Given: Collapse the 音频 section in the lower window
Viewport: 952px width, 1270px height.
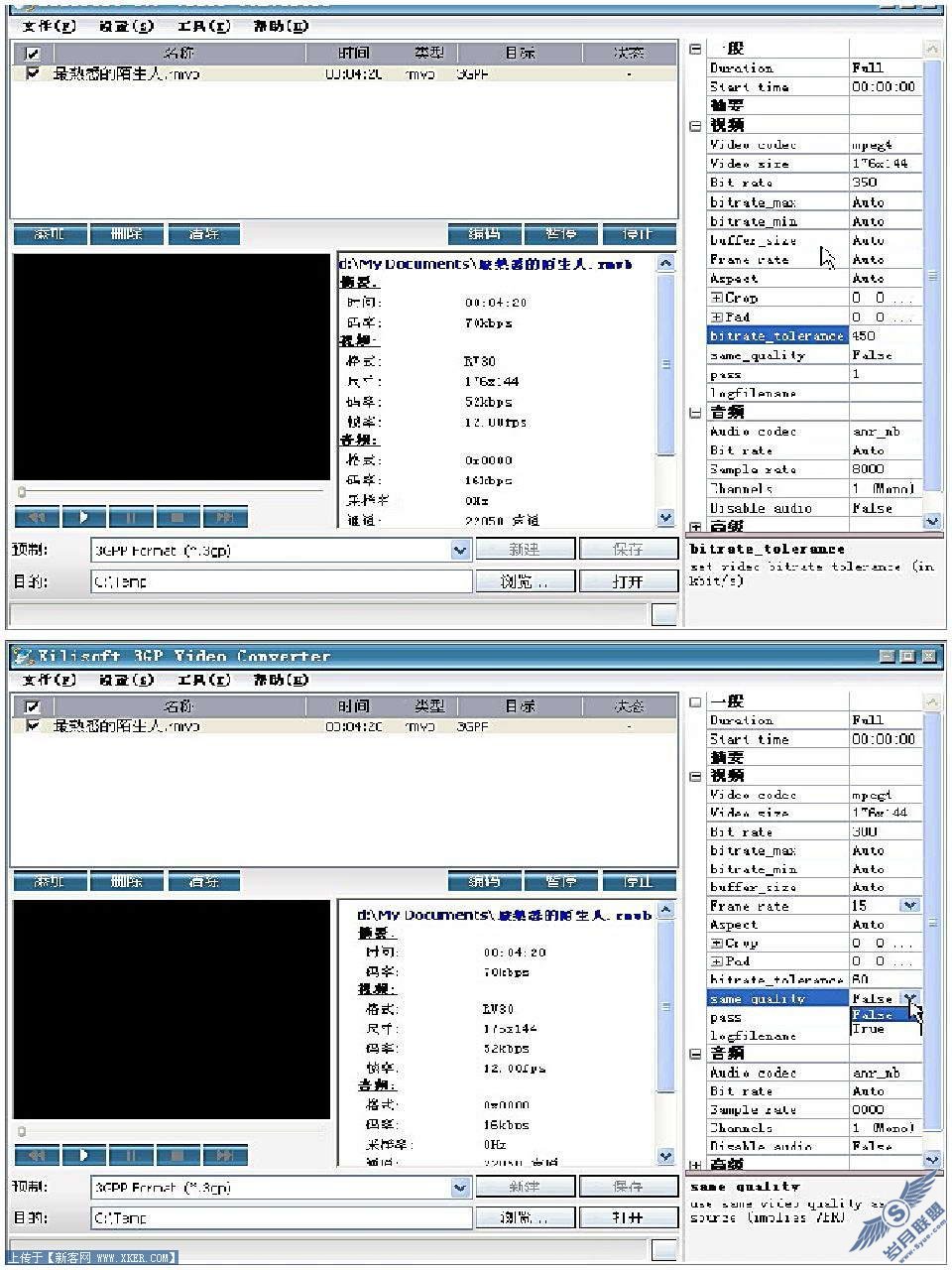Looking at the screenshot, I should 695,1054.
